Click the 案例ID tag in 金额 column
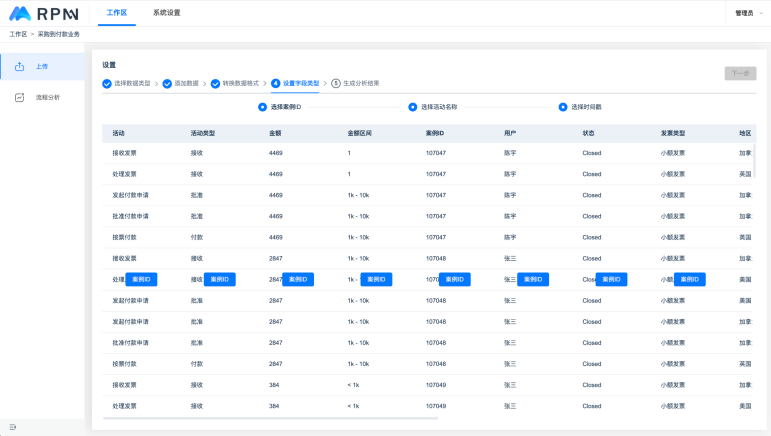The image size is (771, 436). coord(298,280)
